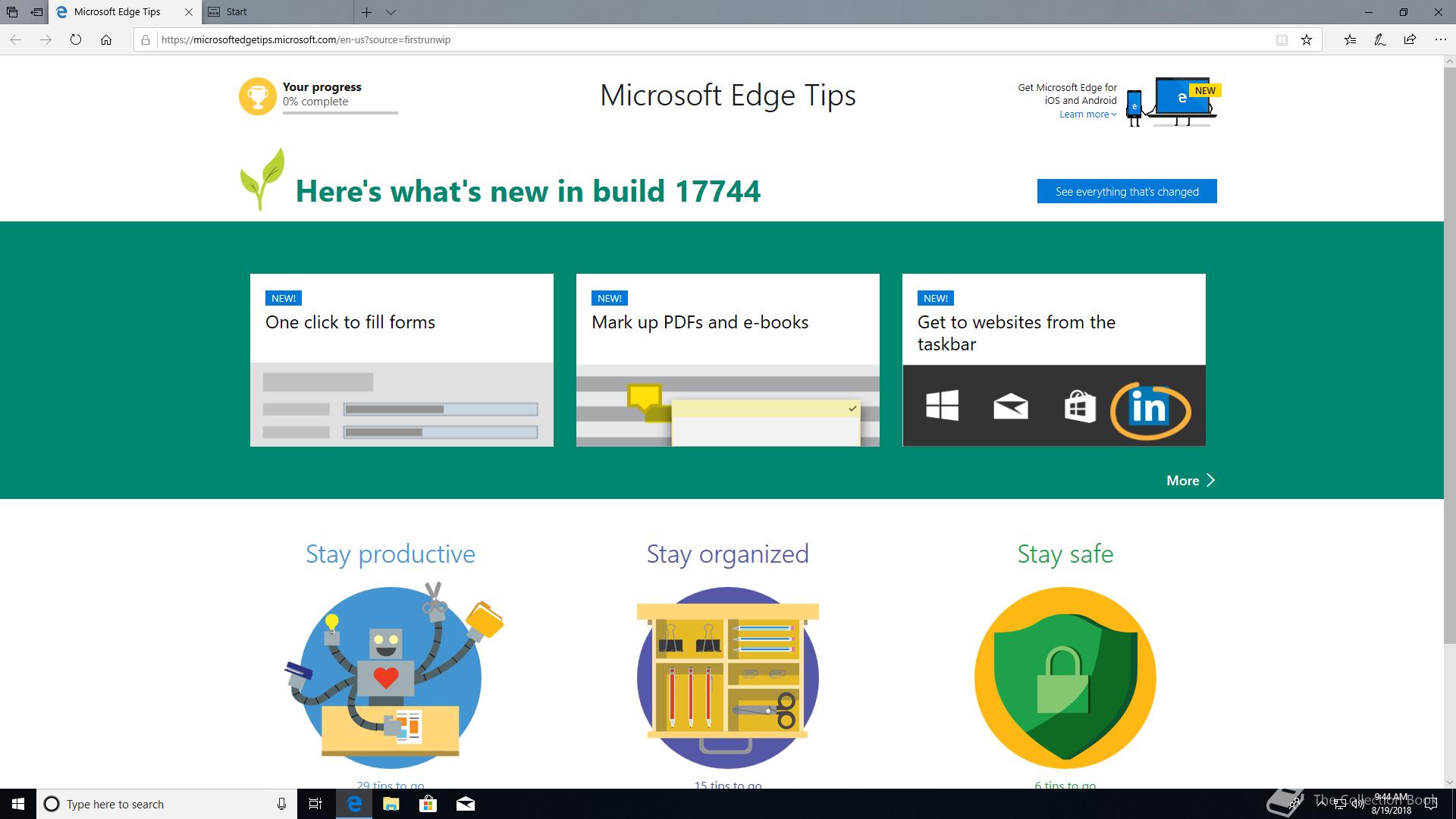1456x819 pixels.
Task: Click the address bar URL
Action: tap(306, 39)
